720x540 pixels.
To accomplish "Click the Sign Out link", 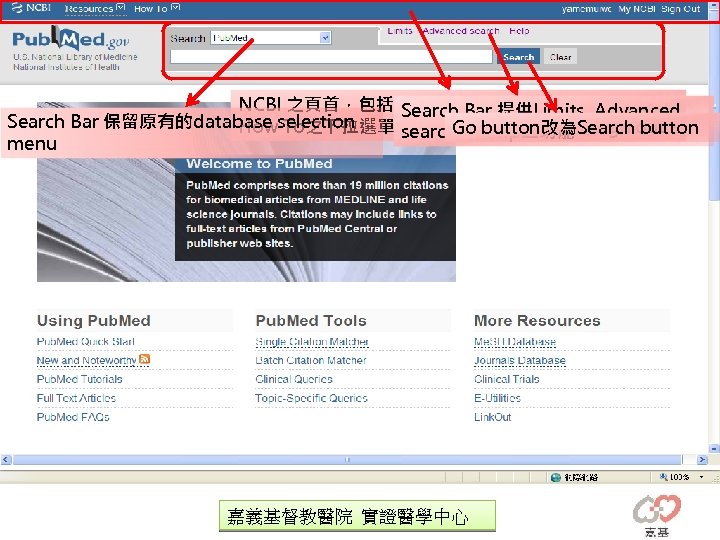I will click(681, 9).
